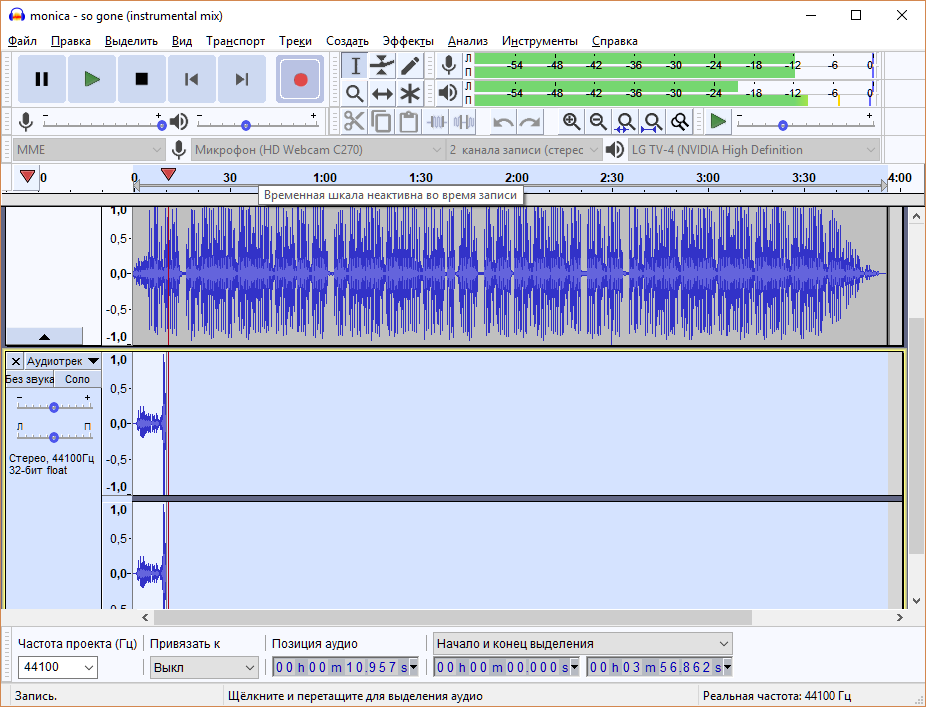Open the Транспорт menu
The image size is (926, 707).
click(x=235, y=41)
